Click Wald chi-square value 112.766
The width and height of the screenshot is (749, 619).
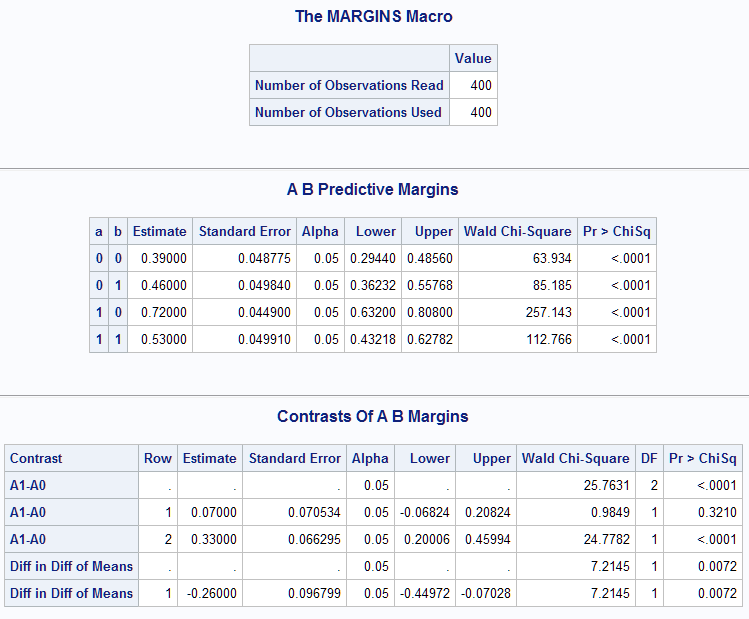[548, 339]
